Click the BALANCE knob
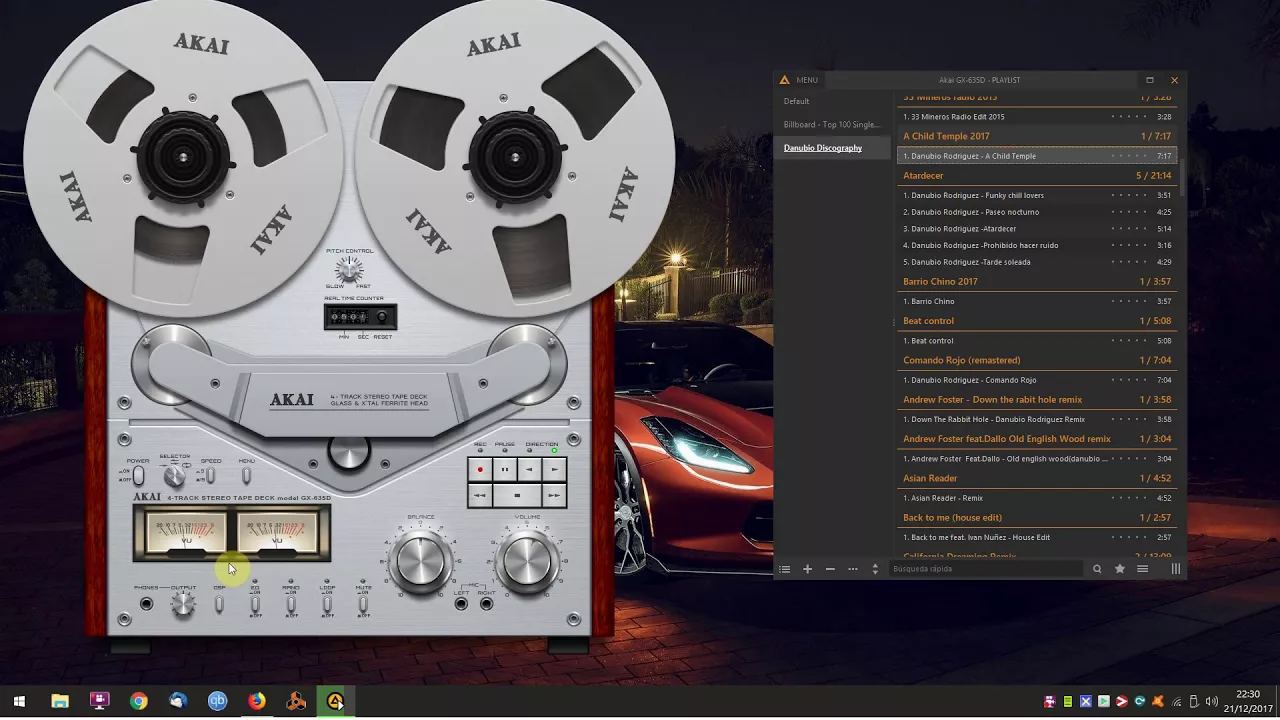1280x720 pixels. point(421,561)
